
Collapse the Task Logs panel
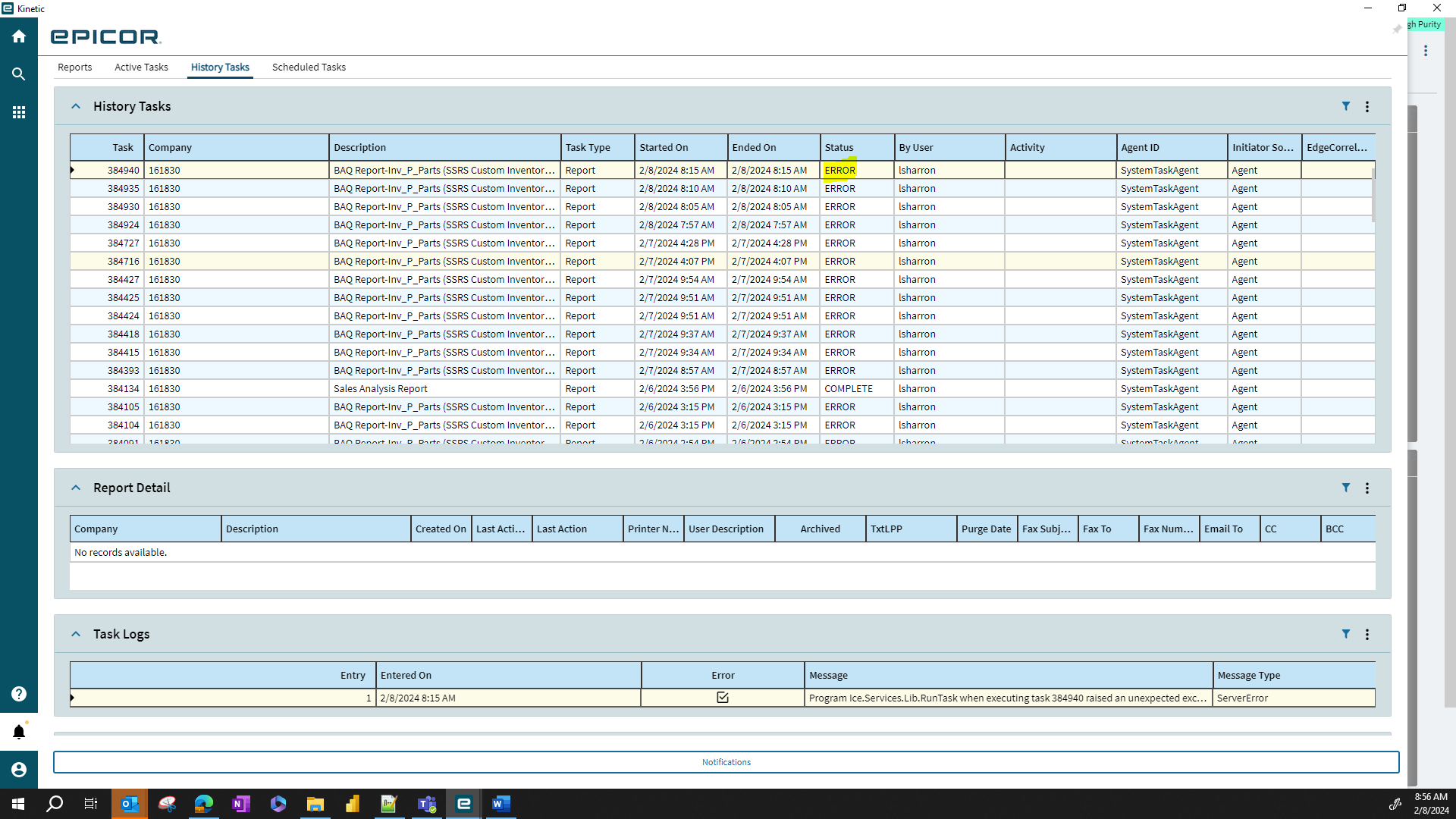point(76,634)
